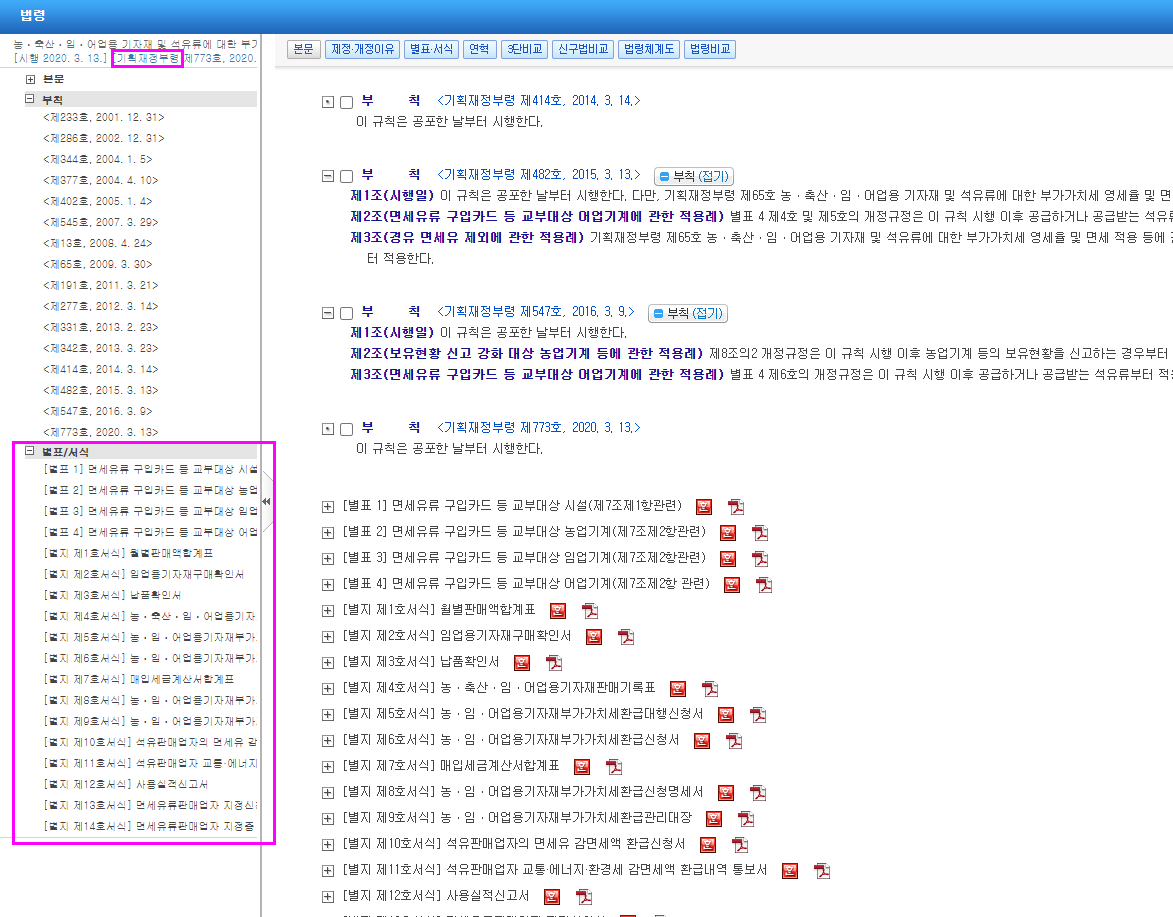Screen dimensions: 1173x917
Task: Collapse the 부칙 tree node
Action: 30,99
